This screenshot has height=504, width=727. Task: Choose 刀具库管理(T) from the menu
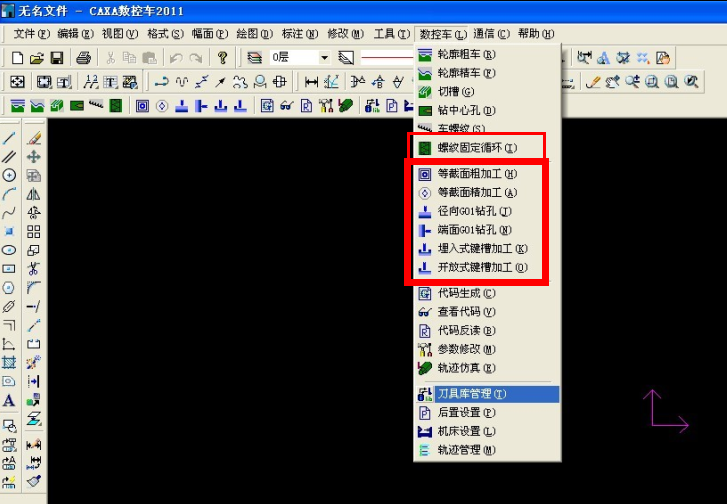pyautogui.click(x=487, y=394)
